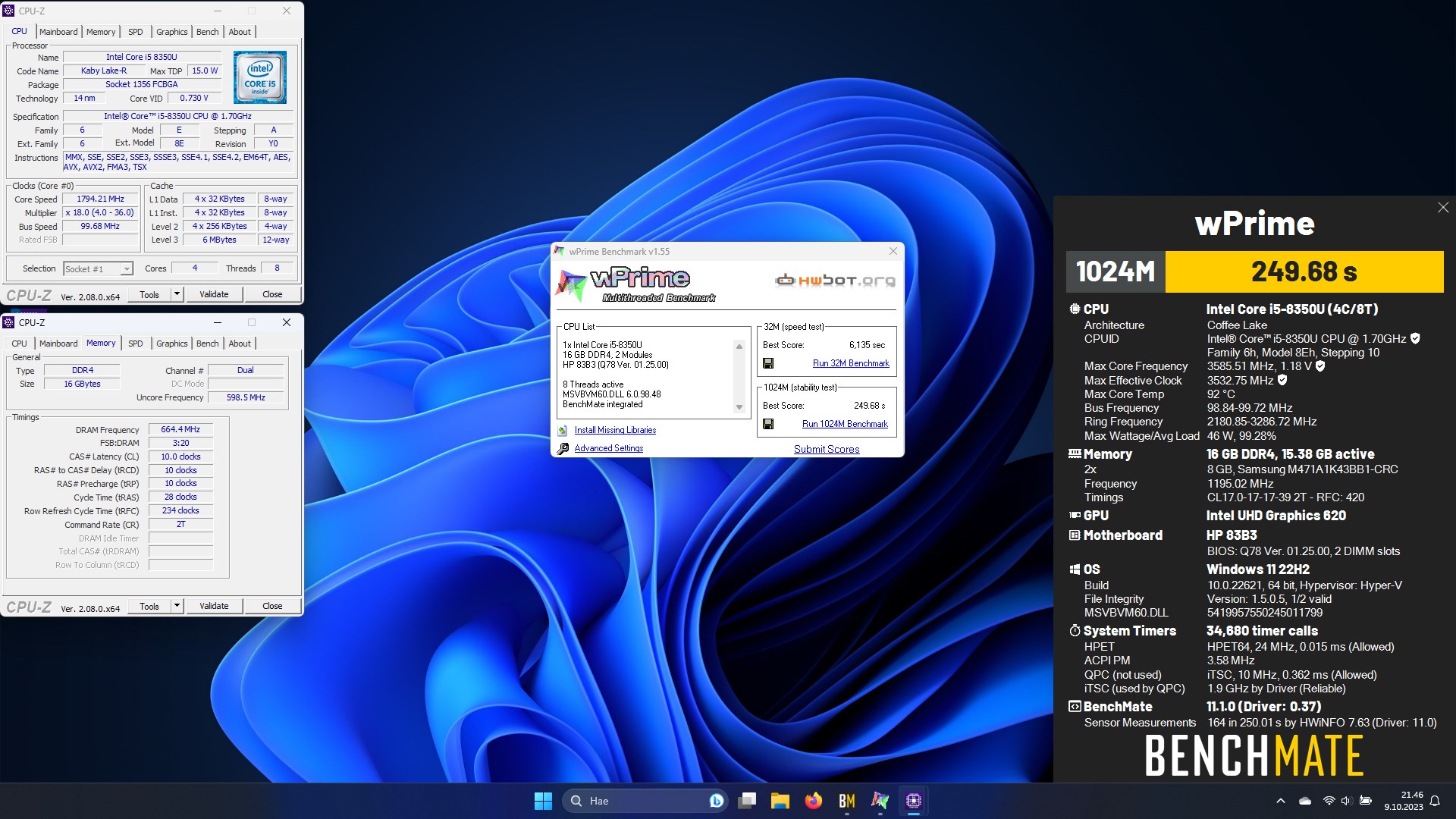The height and width of the screenshot is (819, 1456).
Task: Click the taskbar search field Hae
Action: point(645,801)
